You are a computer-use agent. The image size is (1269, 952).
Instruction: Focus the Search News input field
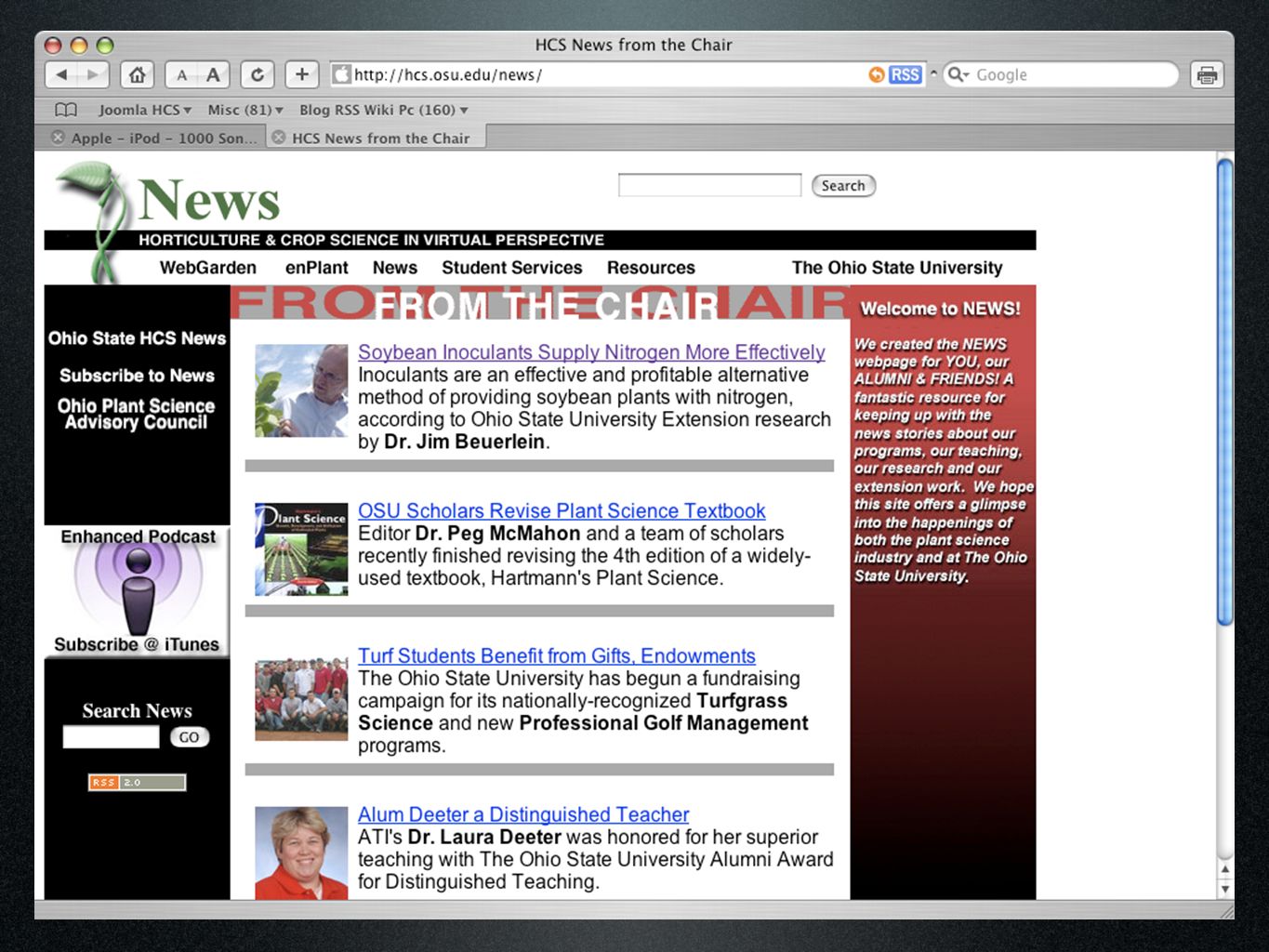click(111, 737)
